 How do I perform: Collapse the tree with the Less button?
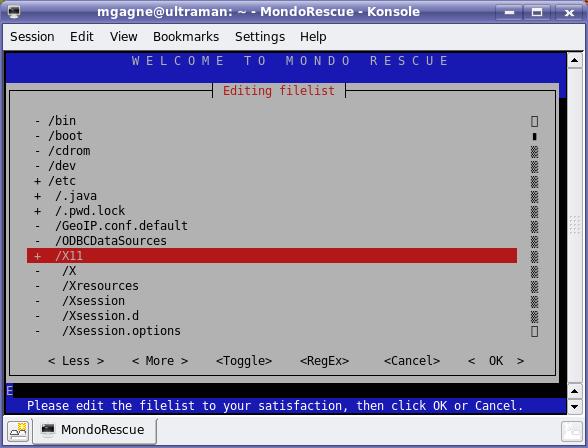click(76, 361)
